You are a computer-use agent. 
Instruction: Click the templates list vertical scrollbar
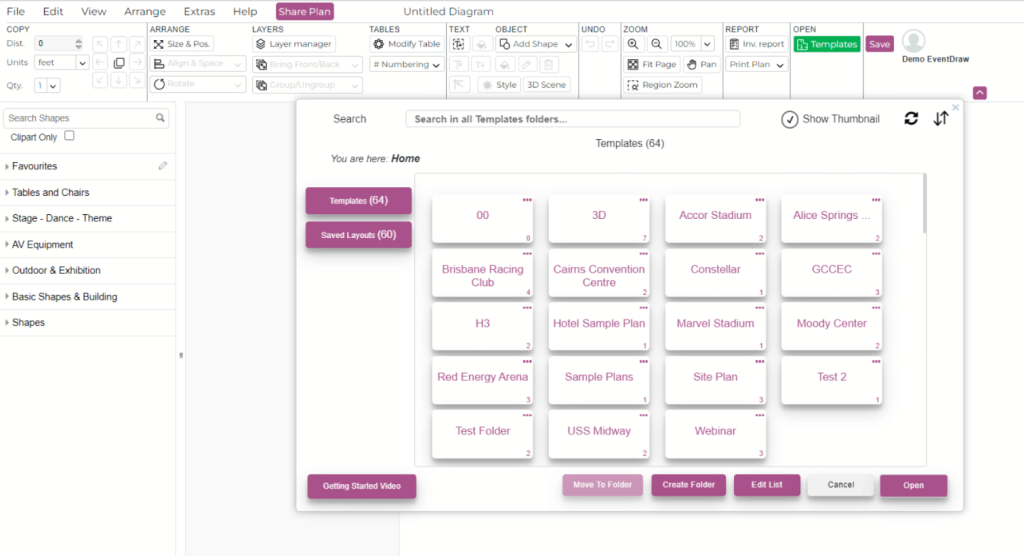coord(924,203)
